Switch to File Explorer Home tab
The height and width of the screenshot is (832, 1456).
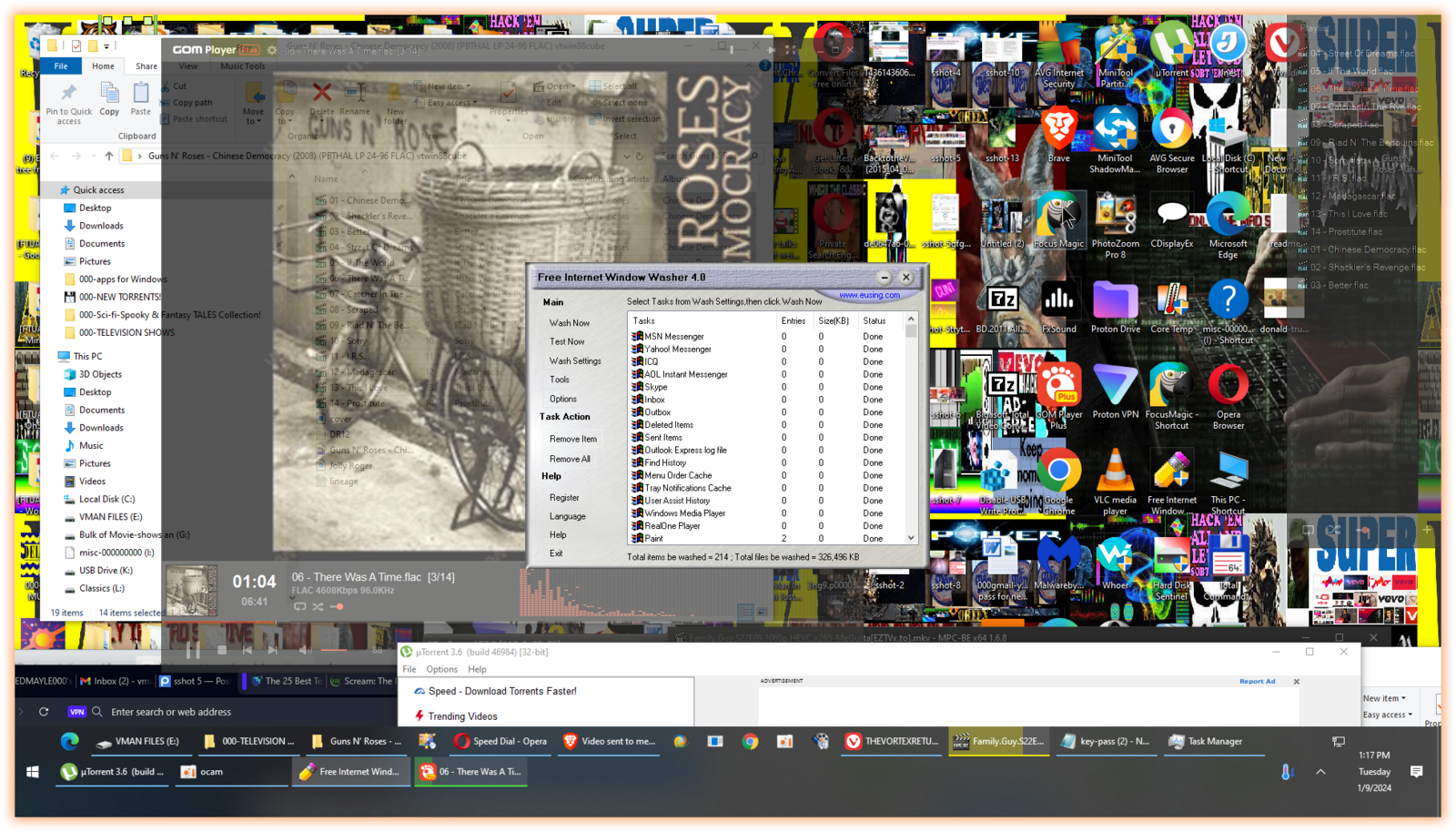tap(103, 66)
